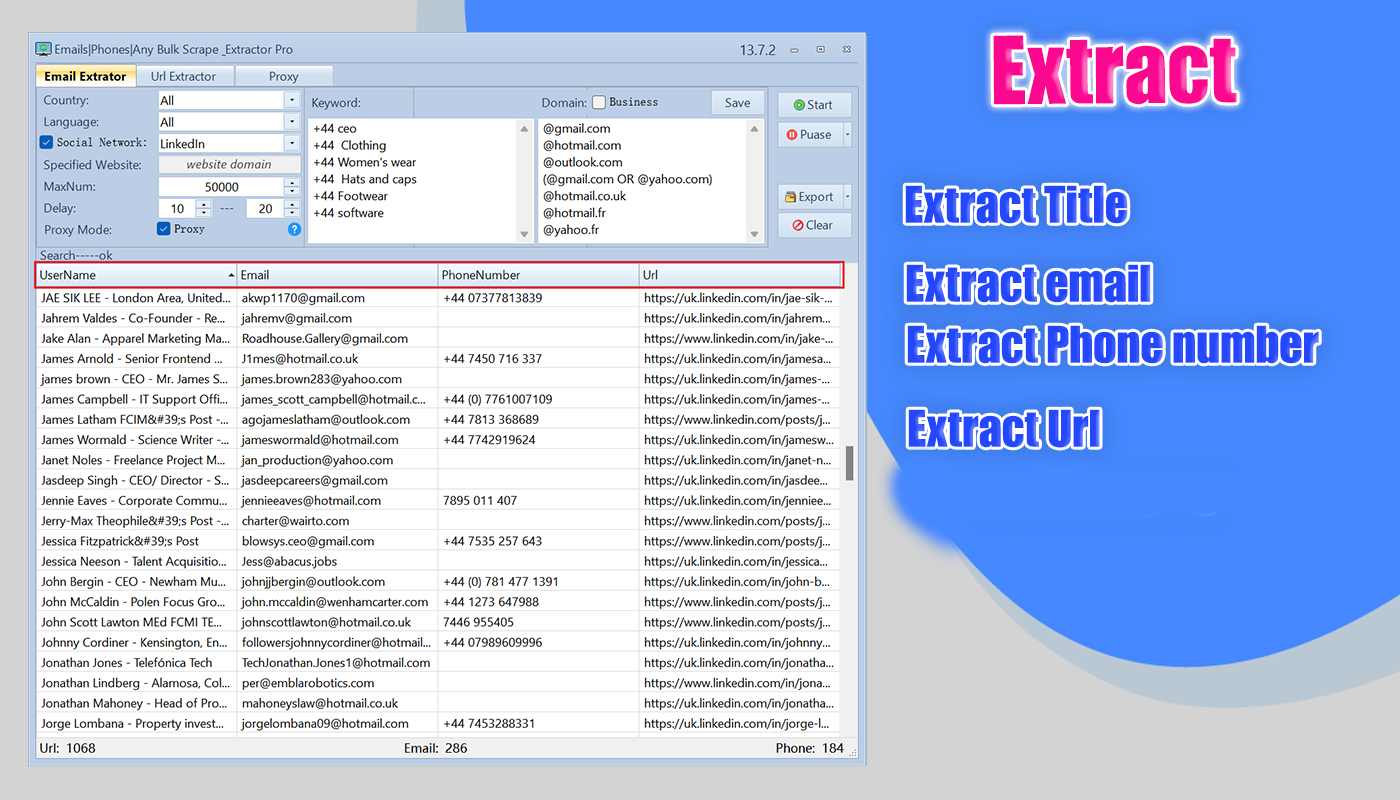
Task: Expand the dropdown arrow beside Puase button
Action: 848,134
